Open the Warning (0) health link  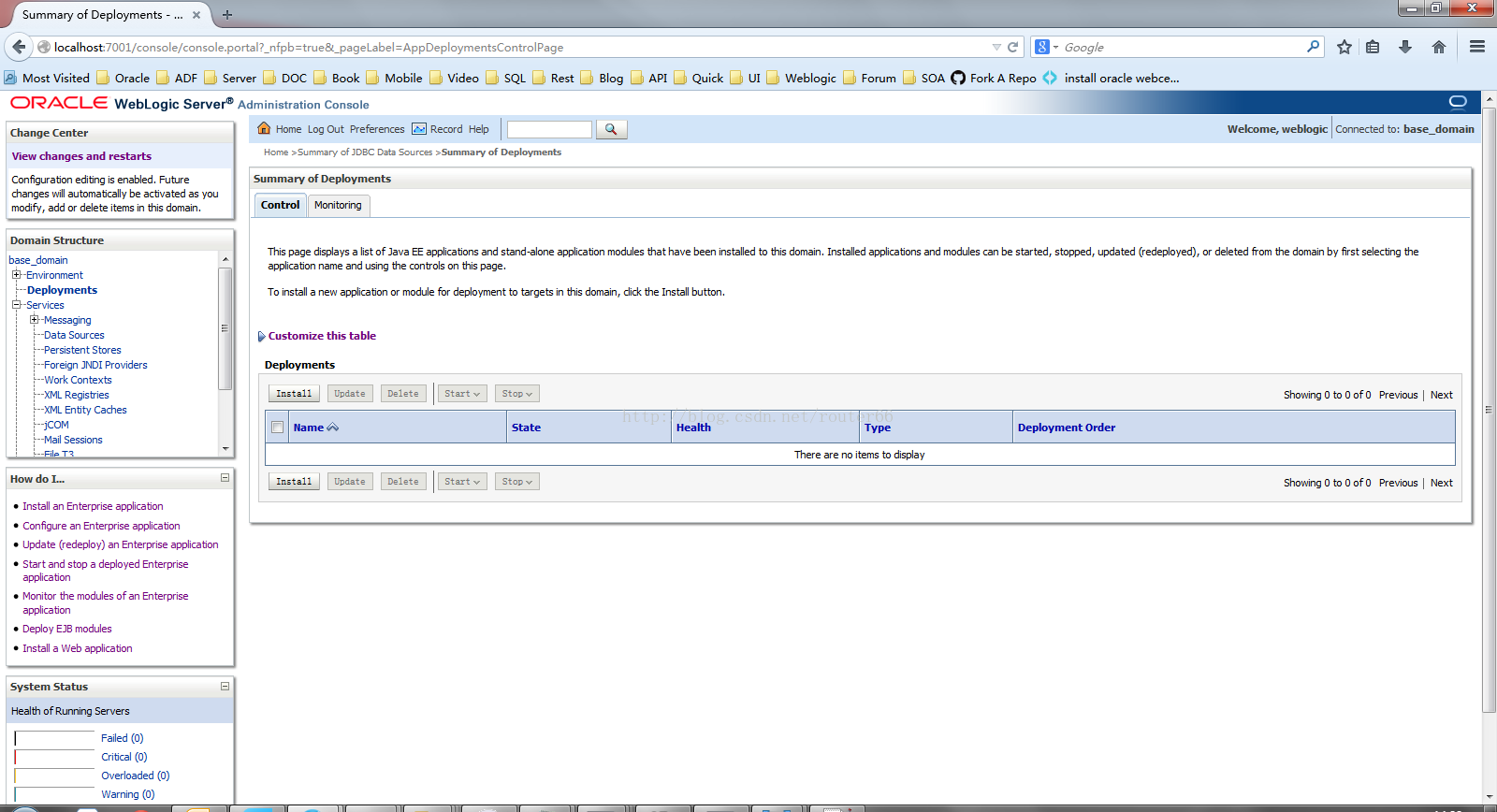[x=128, y=794]
